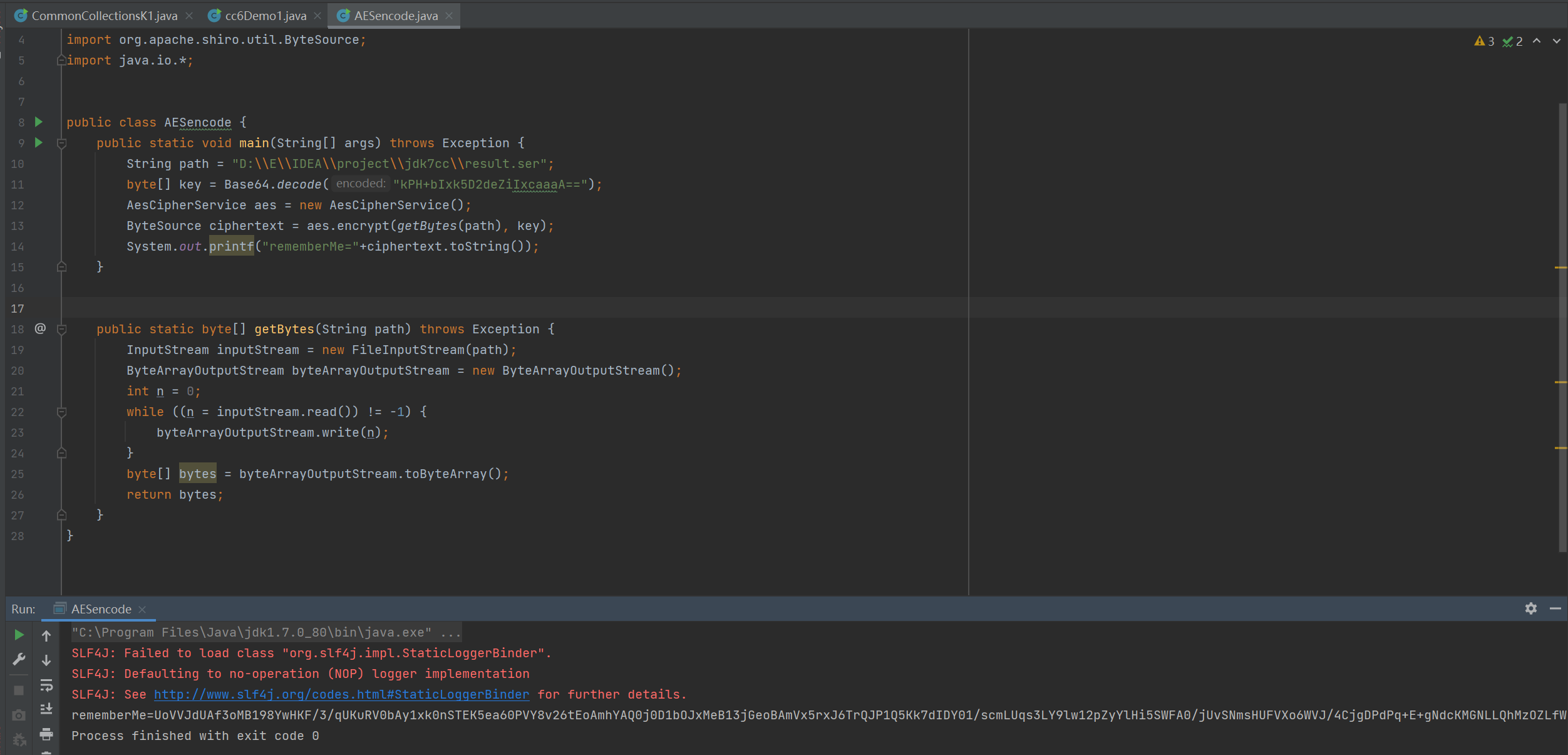Open the slf4j StaticLoggerBinder link
Image resolution: width=1568 pixels, height=755 pixels.
[x=341, y=694]
